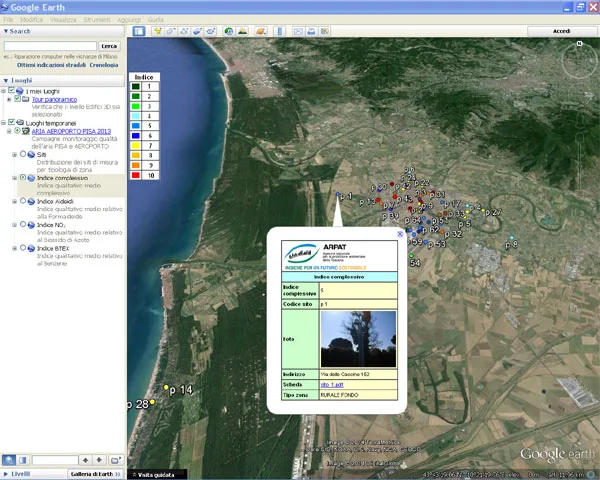The height and width of the screenshot is (480, 600).
Task: Click the Email envelope toolbar icon
Action: [298, 31]
